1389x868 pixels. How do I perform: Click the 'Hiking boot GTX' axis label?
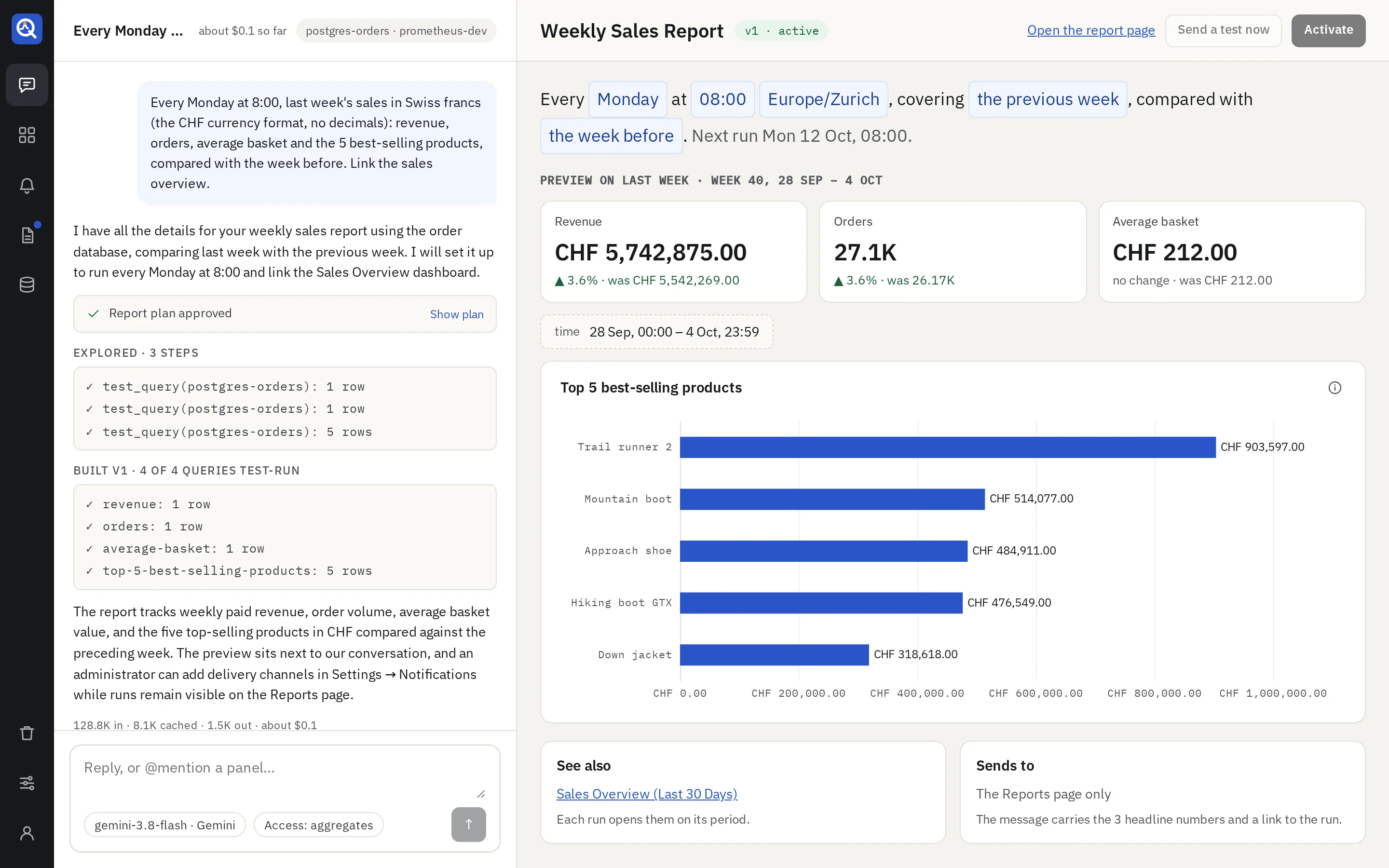[621, 603]
